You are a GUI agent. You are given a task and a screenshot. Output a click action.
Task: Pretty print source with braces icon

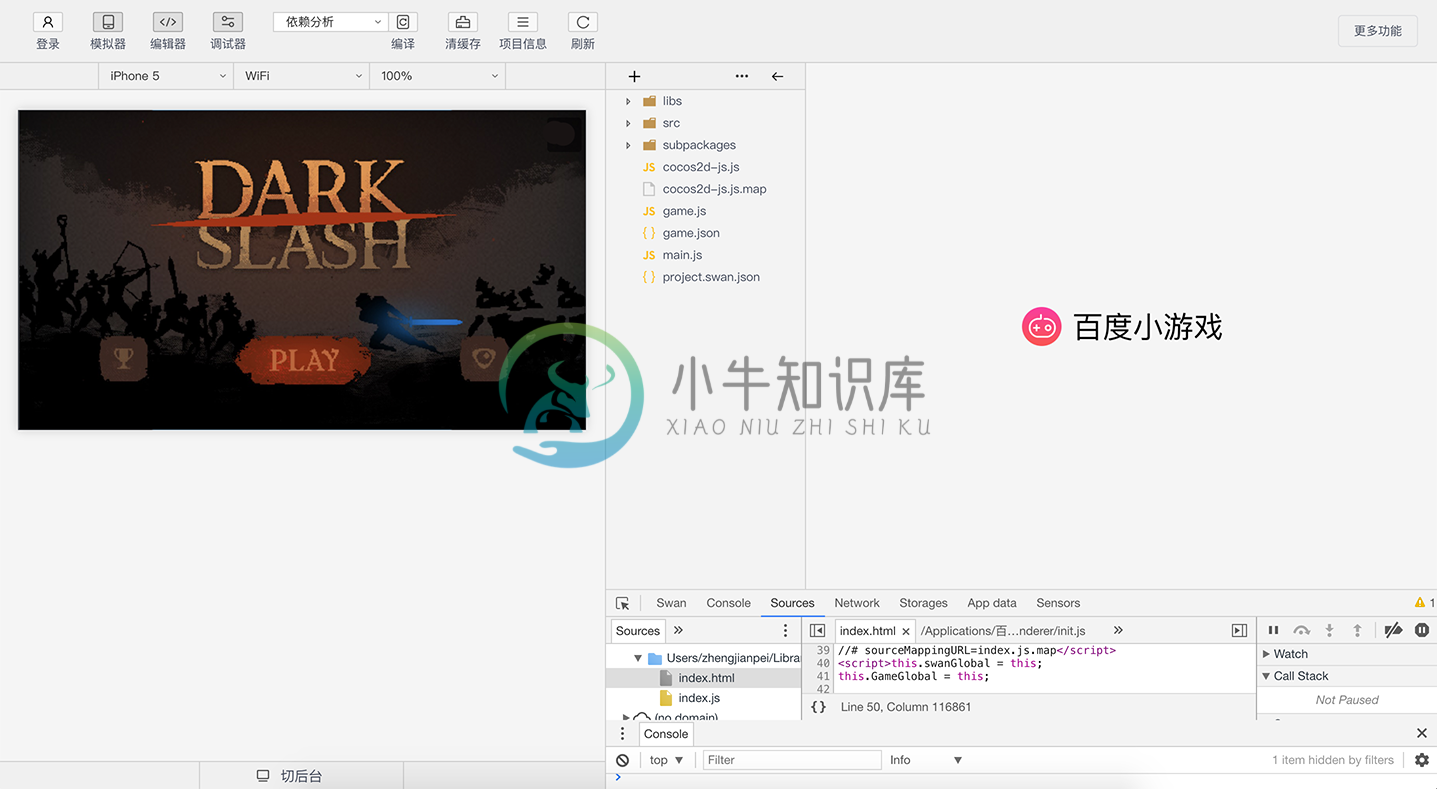pos(818,707)
